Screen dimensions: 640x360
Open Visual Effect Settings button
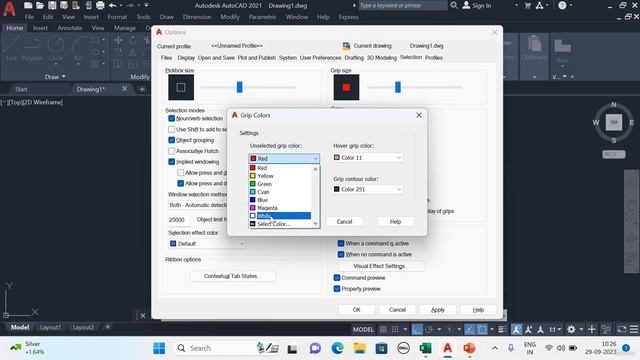pyautogui.click(x=381, y=266)
